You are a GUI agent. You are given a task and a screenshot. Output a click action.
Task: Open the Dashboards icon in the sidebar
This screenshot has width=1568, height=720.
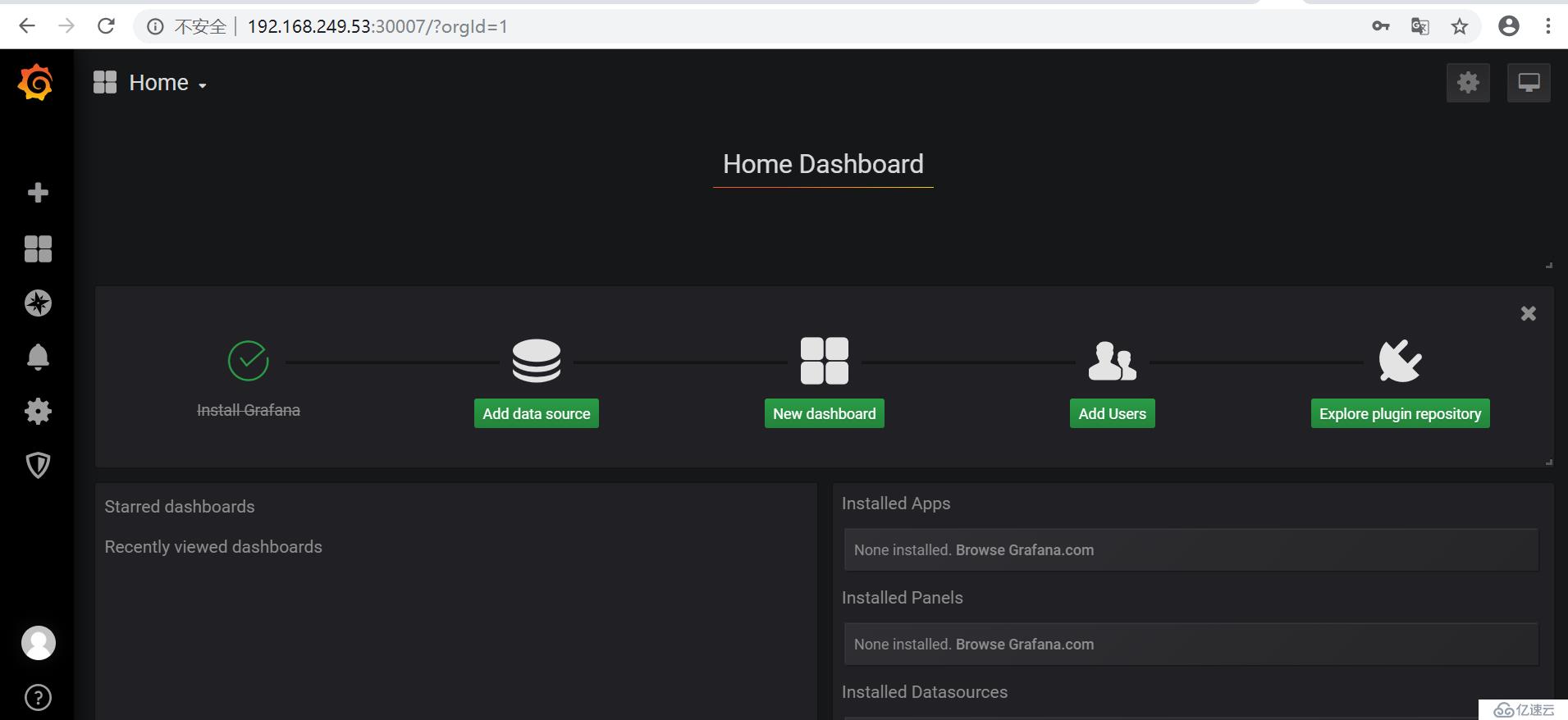[38, 248]
